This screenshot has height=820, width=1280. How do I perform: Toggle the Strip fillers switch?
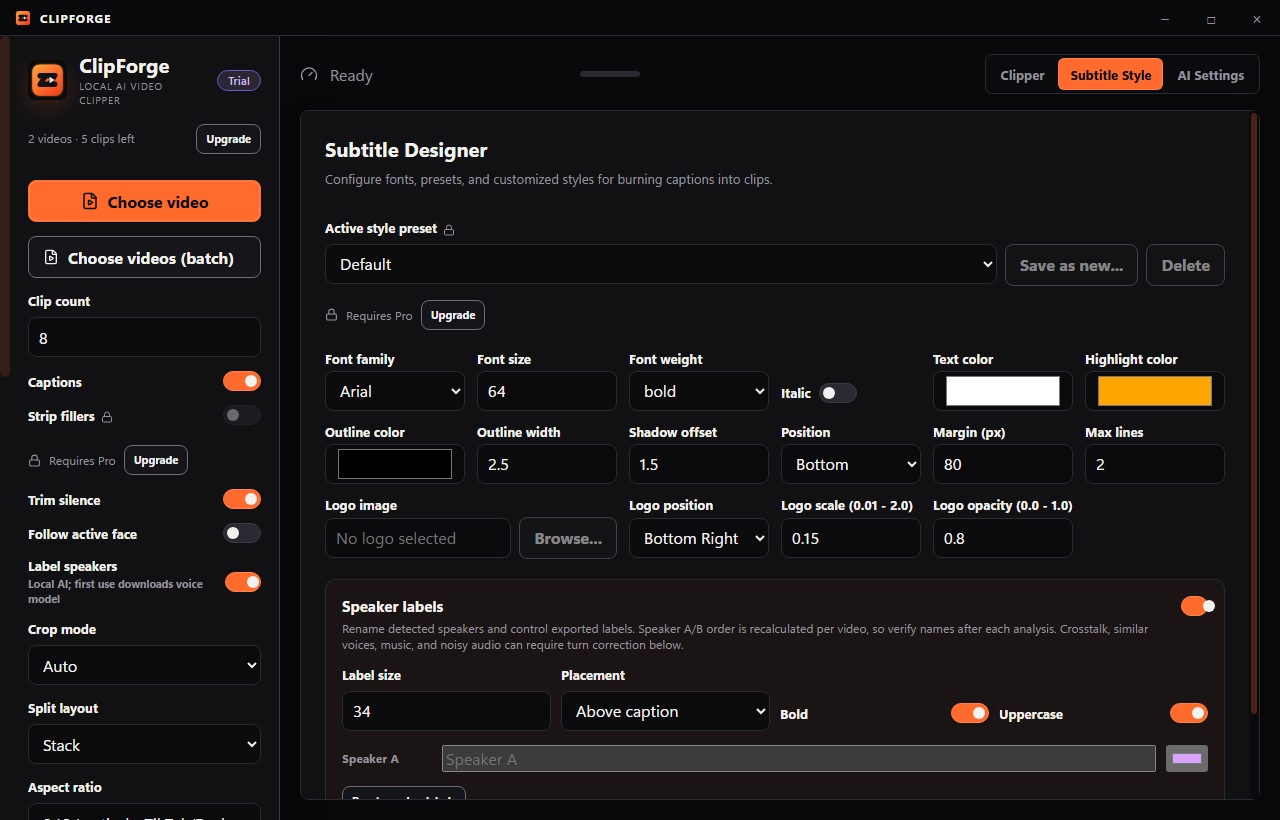click(x=242, y=415)
